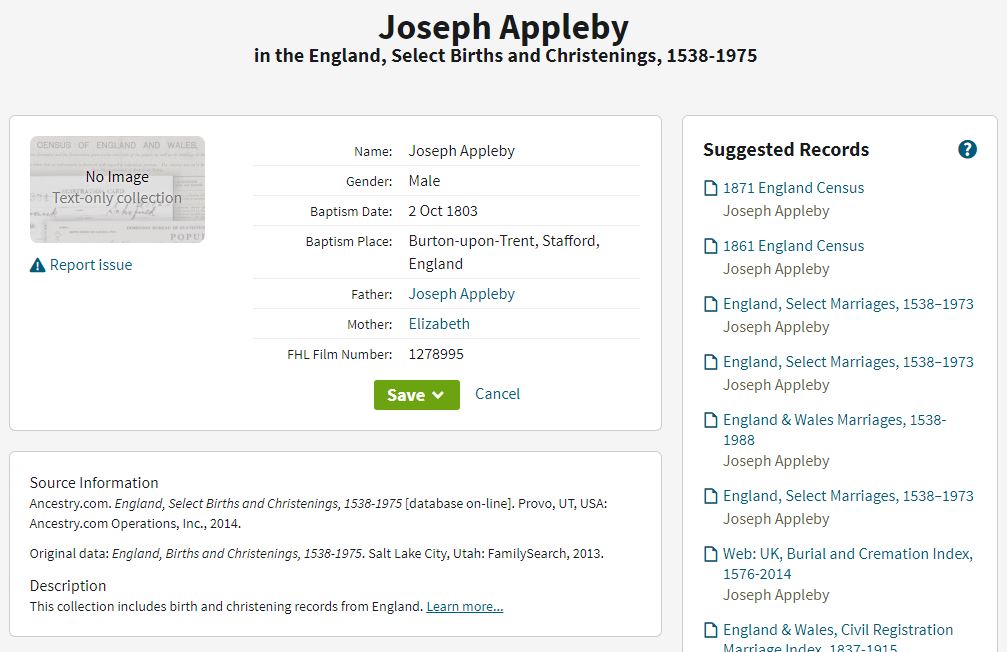Expand the green Save dropdown button
Viewport: 1007px width, 652px height.
click(417, 394)
